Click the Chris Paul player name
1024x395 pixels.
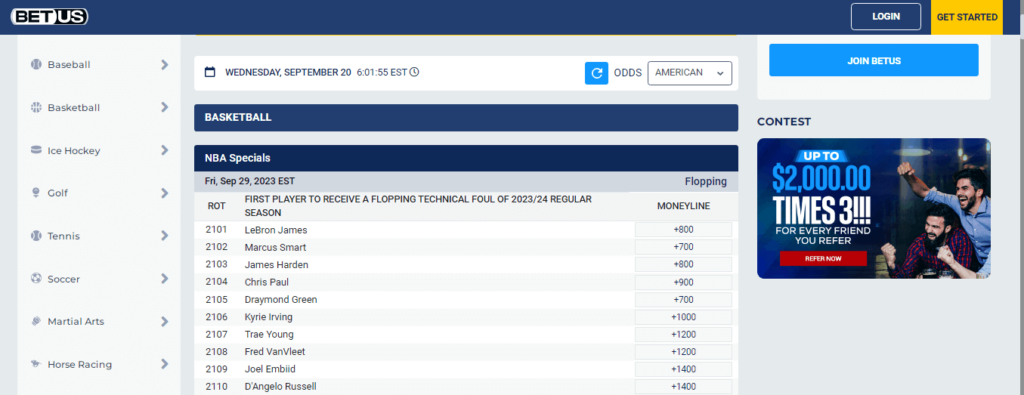[x=266, y=282]
